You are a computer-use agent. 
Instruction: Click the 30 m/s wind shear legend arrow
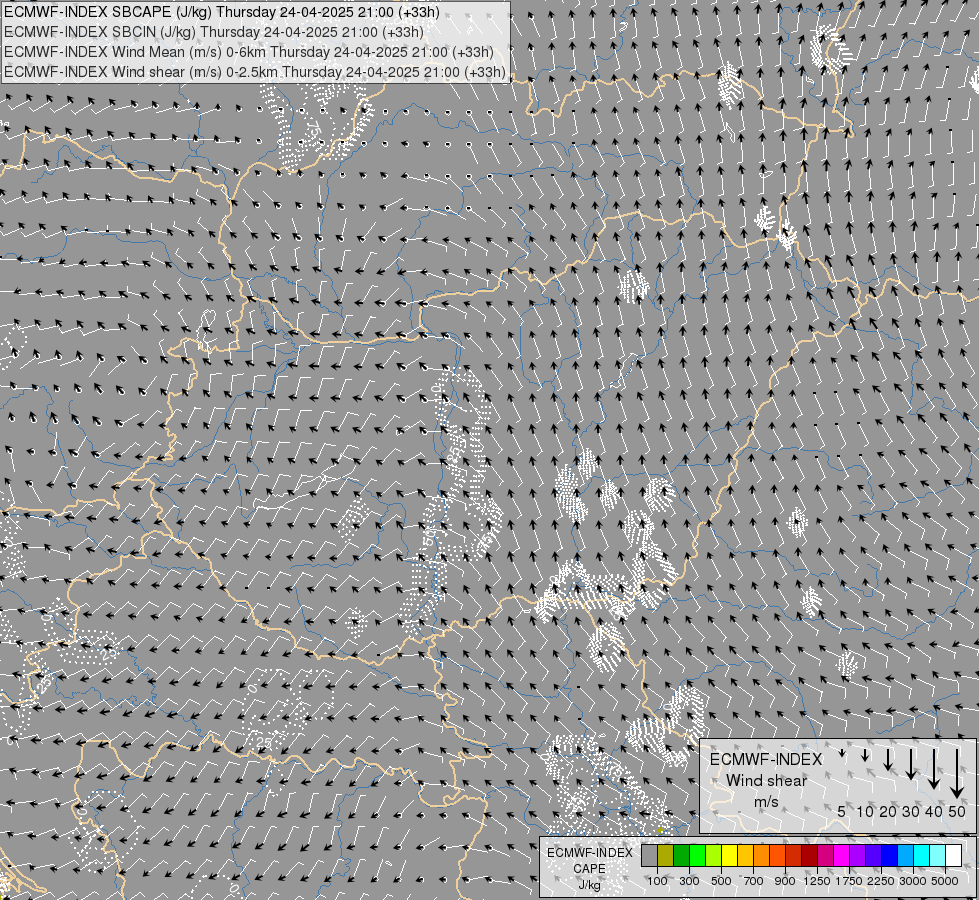tap(911, 764)
